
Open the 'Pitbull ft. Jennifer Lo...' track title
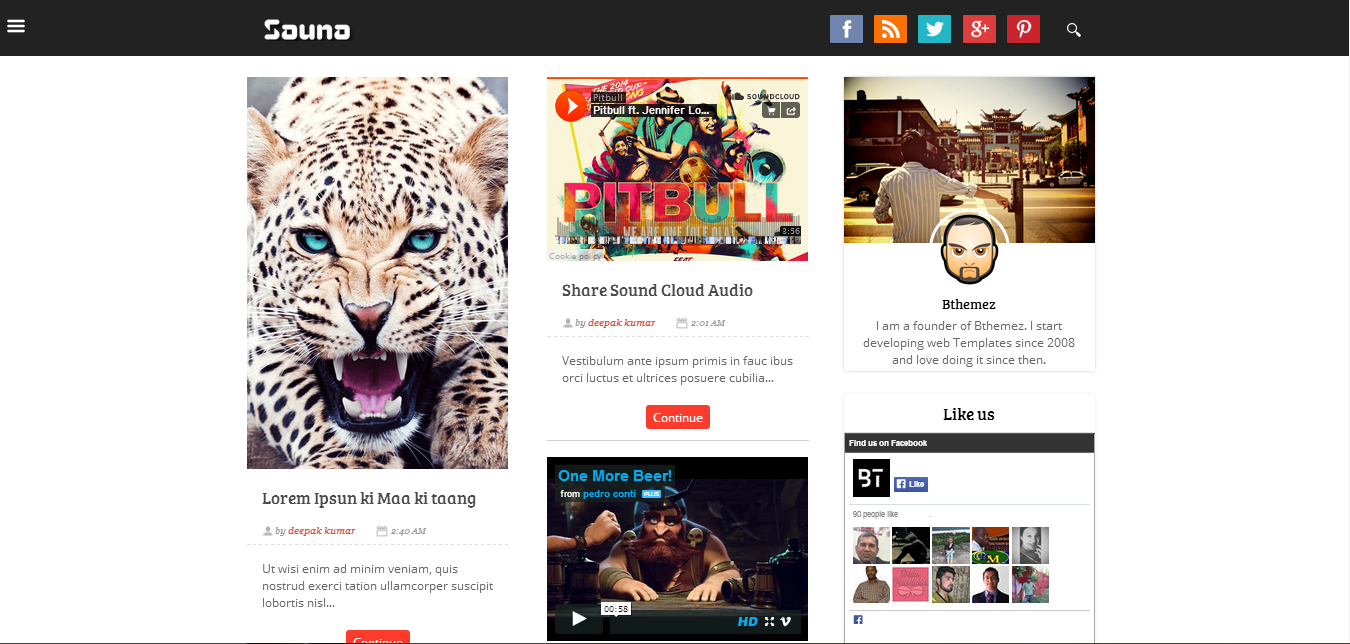coord(651,110)
